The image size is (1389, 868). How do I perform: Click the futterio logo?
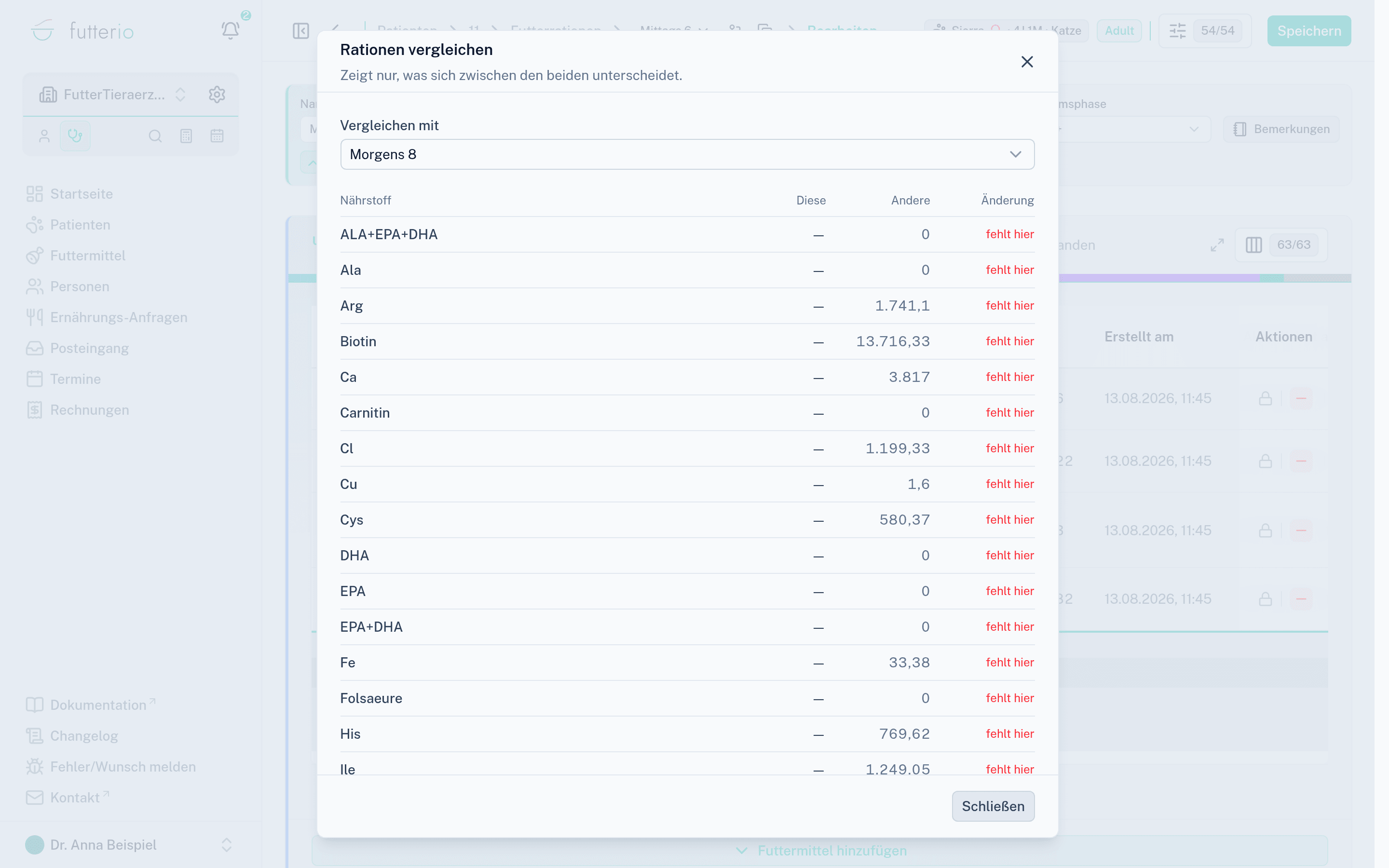[x=82, y=31]
